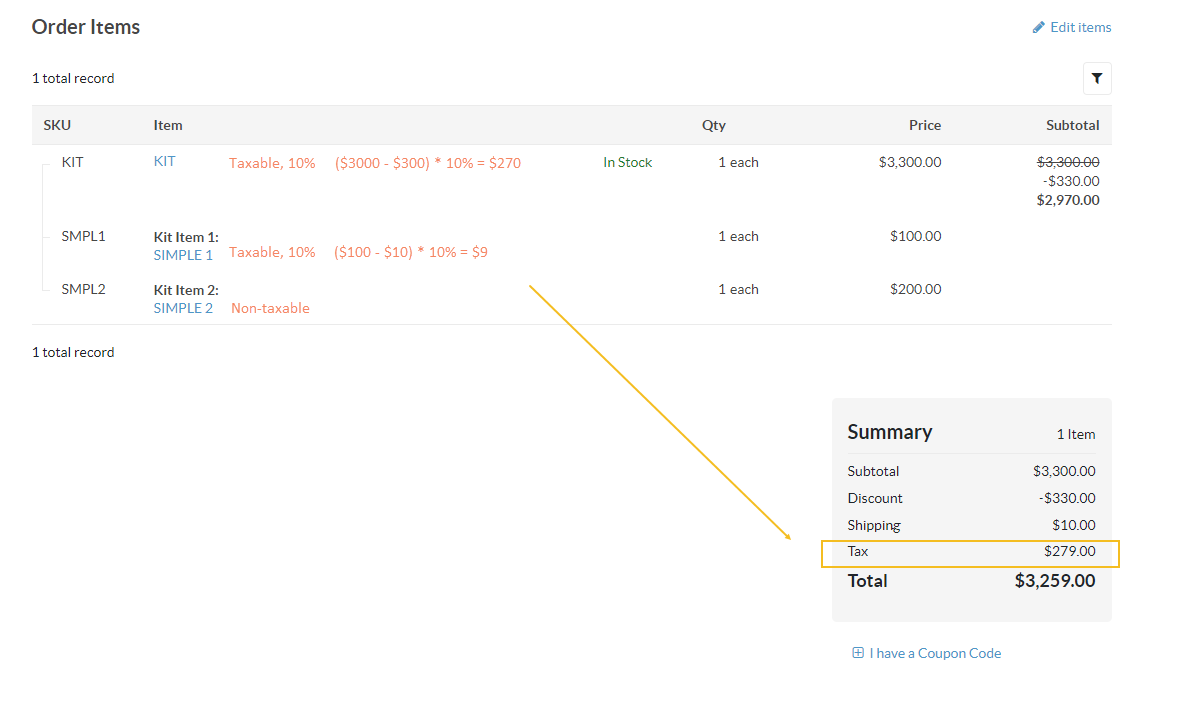Expand the I have a Coupon Code section

click(934, 653)
